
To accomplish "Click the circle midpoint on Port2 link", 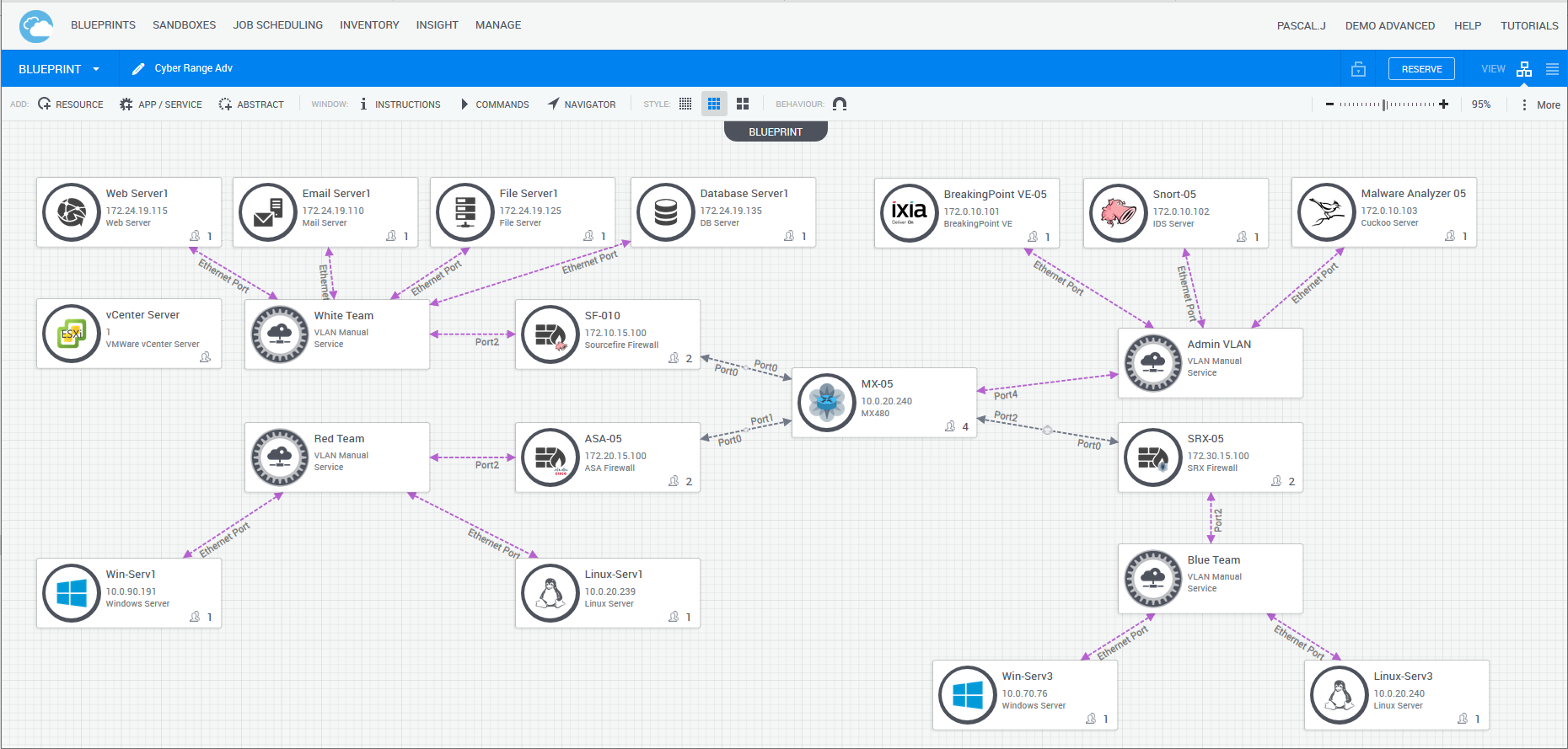I will click(x=1047, y=431).
